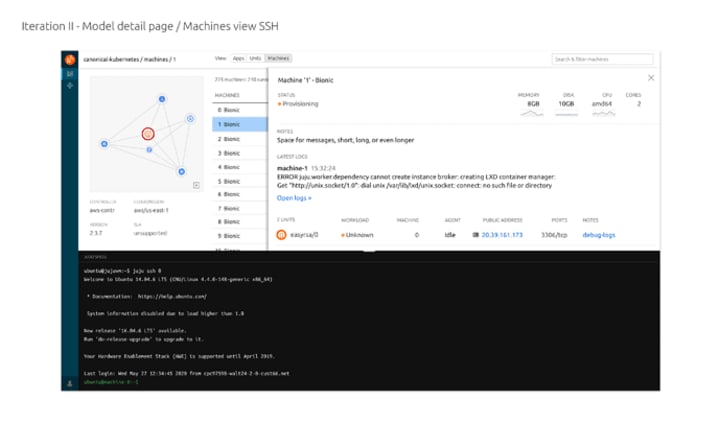The height and width of the screenshot is (423, 720).
Task: Select the leftmost blue node in graph
Action: pos(104,144)
